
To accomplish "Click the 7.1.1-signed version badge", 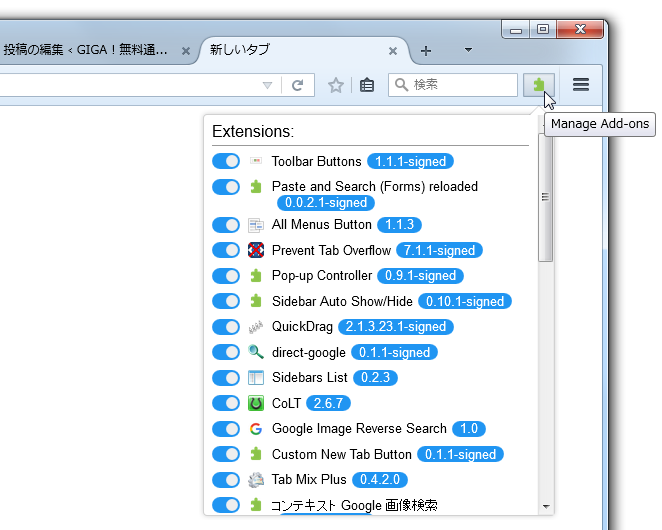I will point(440,250).
